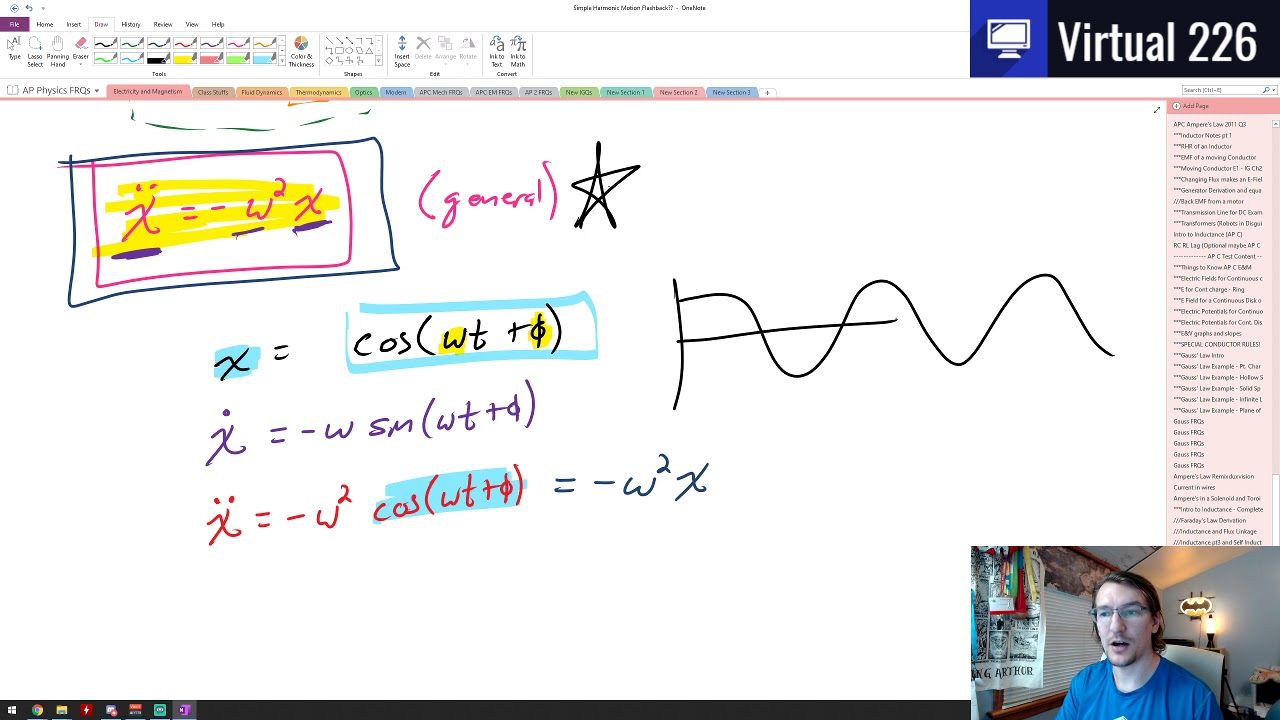Select the Type tool
Viewport: 1280px width, 720px height.
click(14, 48)
